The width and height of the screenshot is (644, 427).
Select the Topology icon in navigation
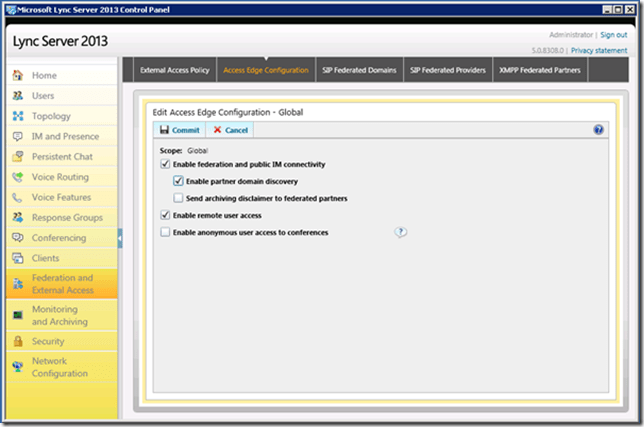click(x=18, y=116)
